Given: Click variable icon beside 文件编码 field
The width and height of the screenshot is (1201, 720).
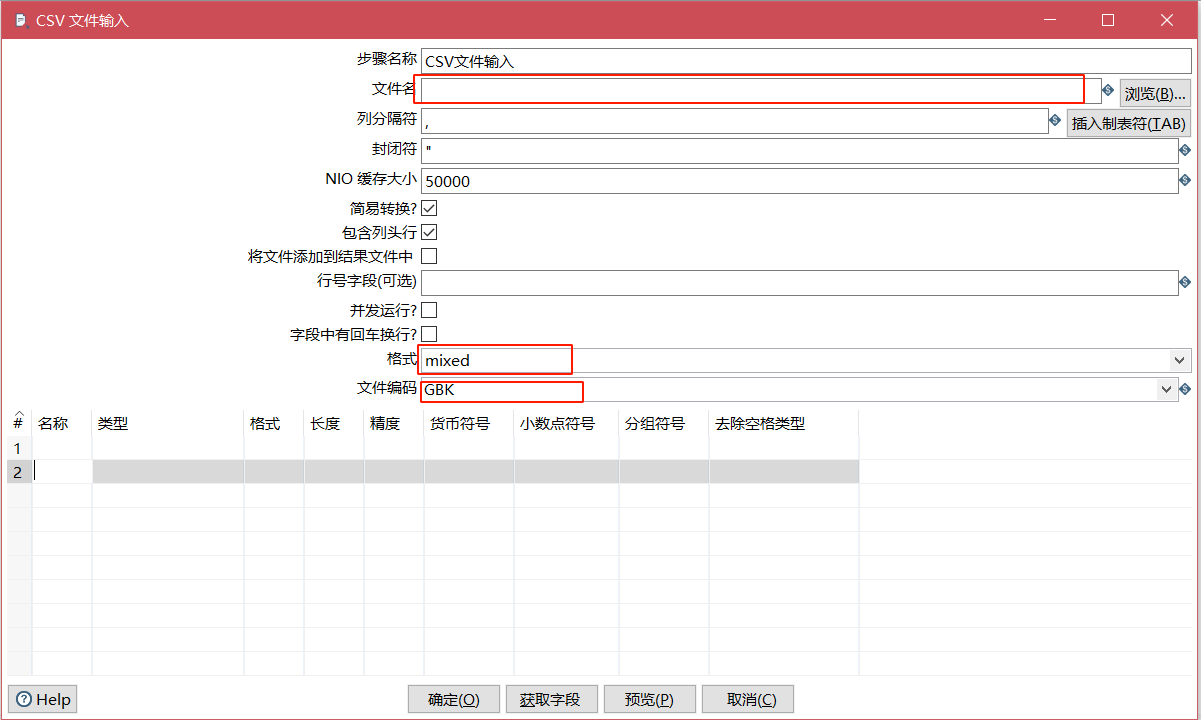Looking at the screenshot, I should click(1185, 389).
